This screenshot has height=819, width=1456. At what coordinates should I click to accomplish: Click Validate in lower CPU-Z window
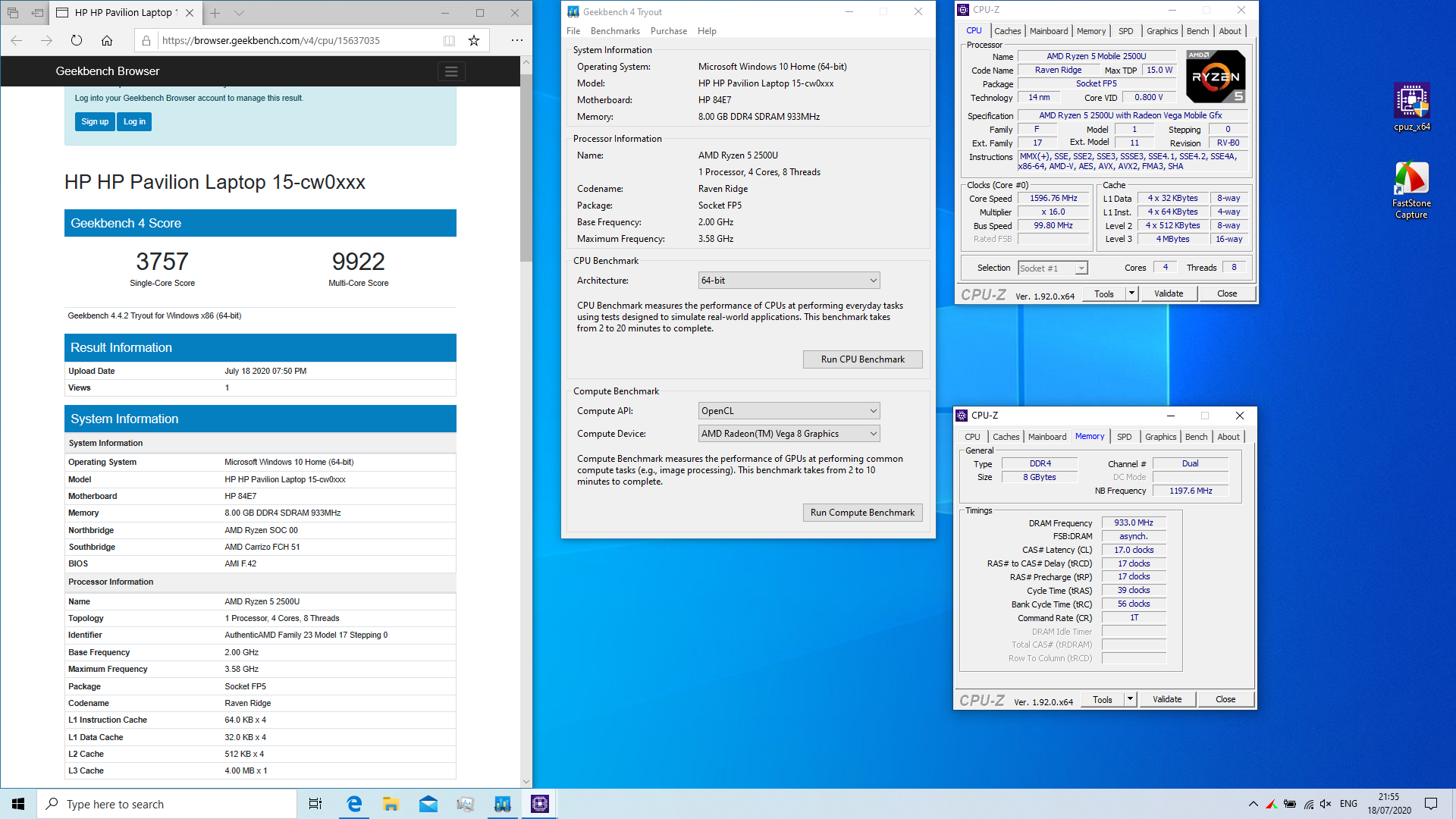[x=1166, y=699]
